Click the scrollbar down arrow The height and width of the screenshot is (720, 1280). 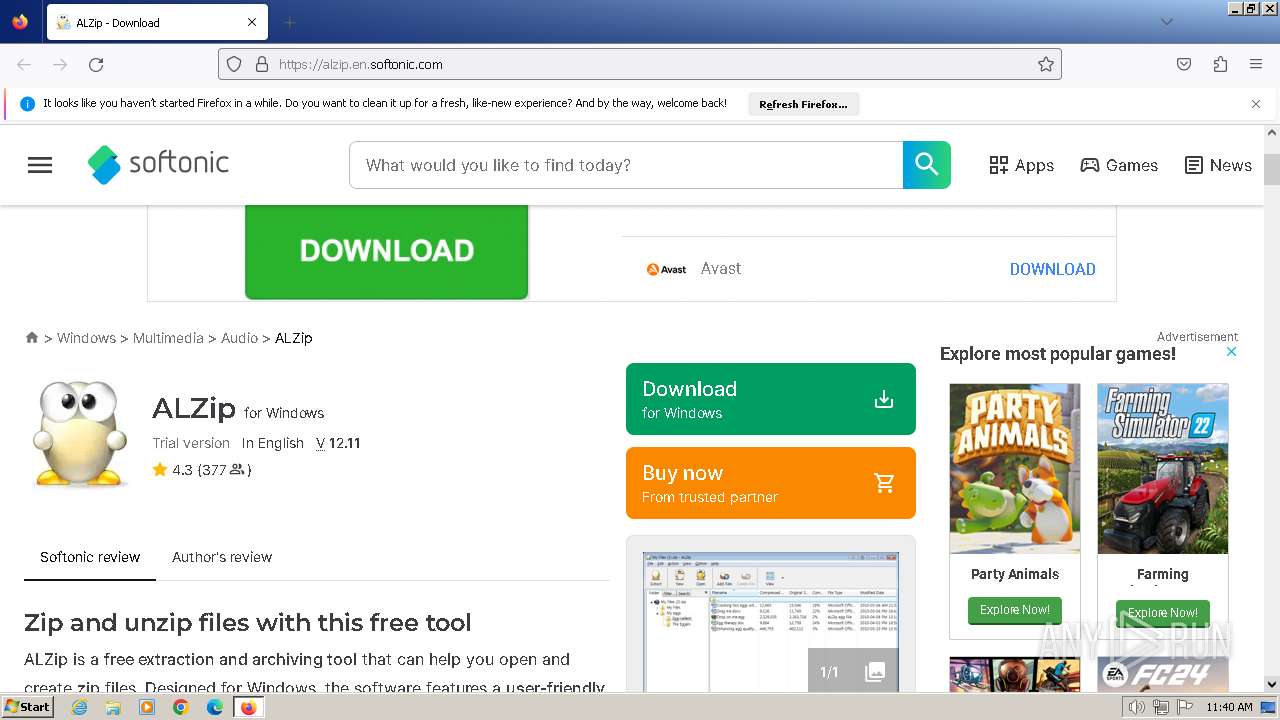click(x=1272, y=685)
